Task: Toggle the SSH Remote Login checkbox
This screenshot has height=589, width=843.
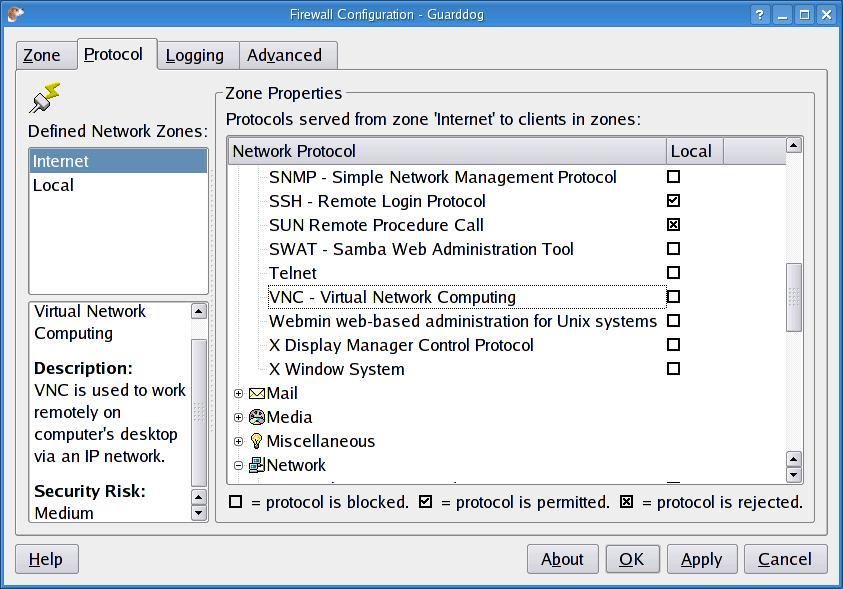Action: point(673,200)
